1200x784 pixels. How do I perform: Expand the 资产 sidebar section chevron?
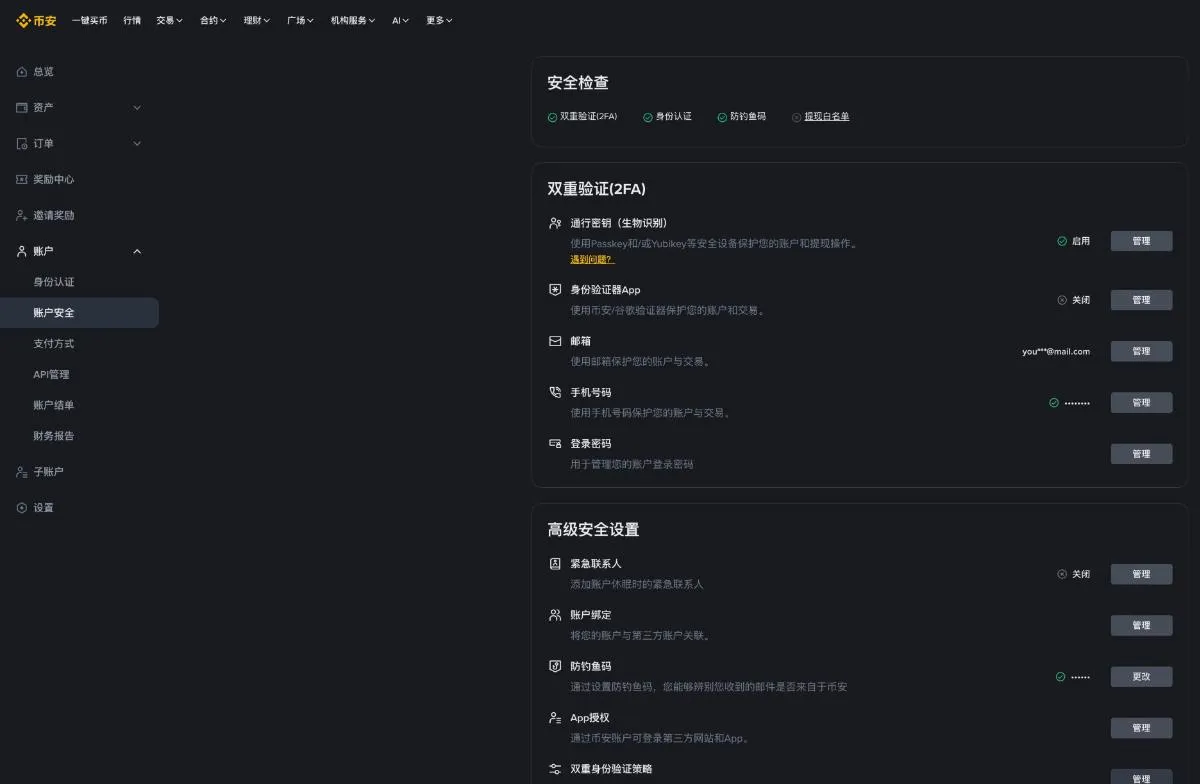137,107
